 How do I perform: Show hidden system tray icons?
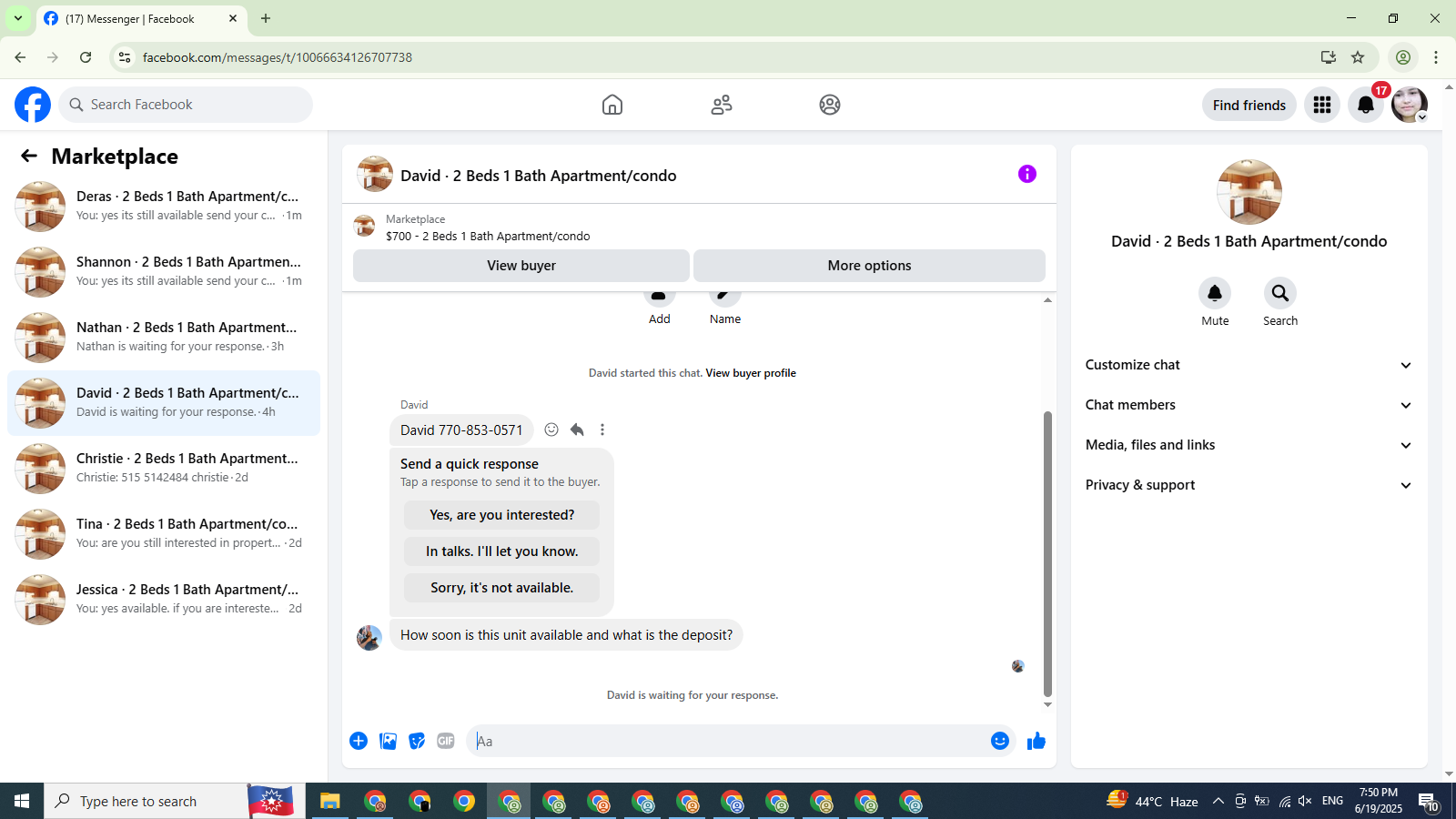1218,801
